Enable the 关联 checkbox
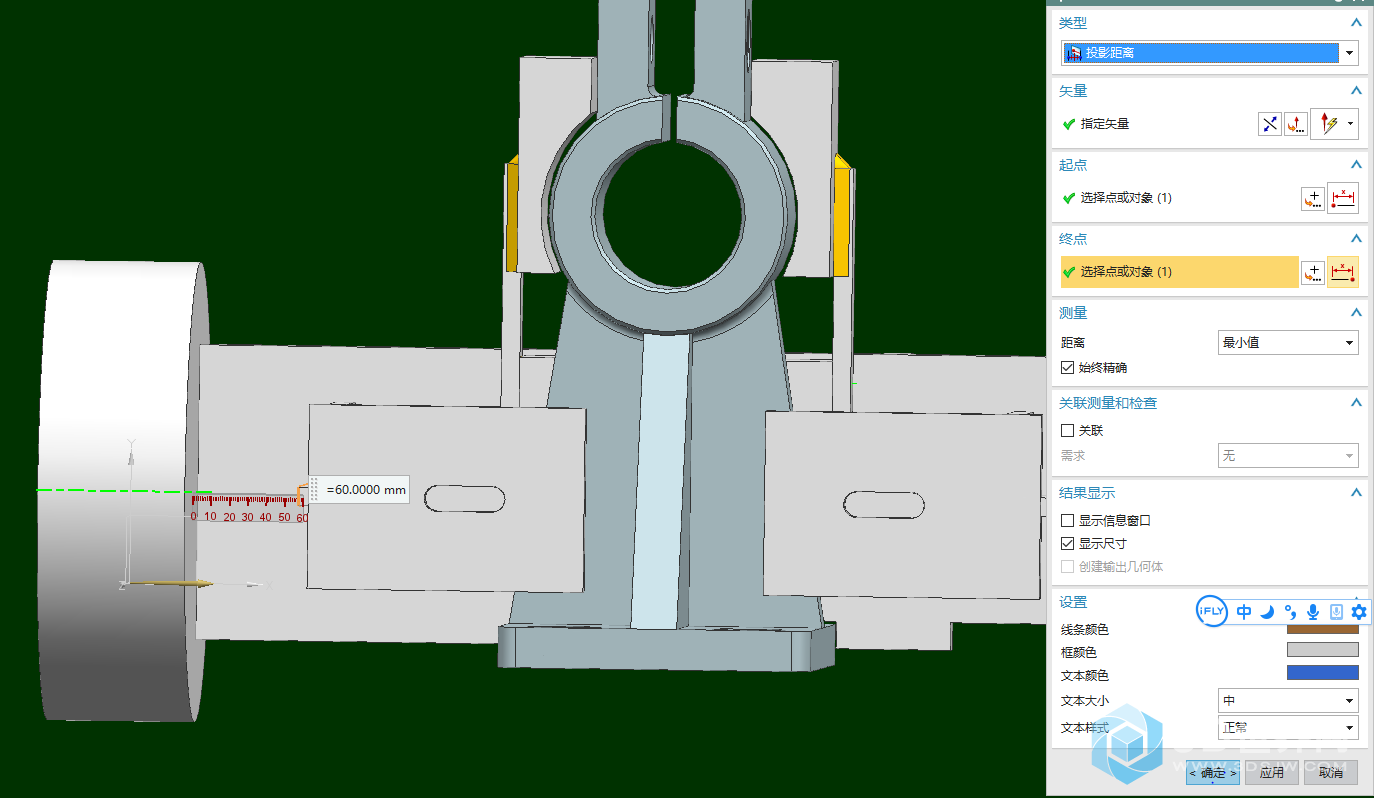 1067,431
